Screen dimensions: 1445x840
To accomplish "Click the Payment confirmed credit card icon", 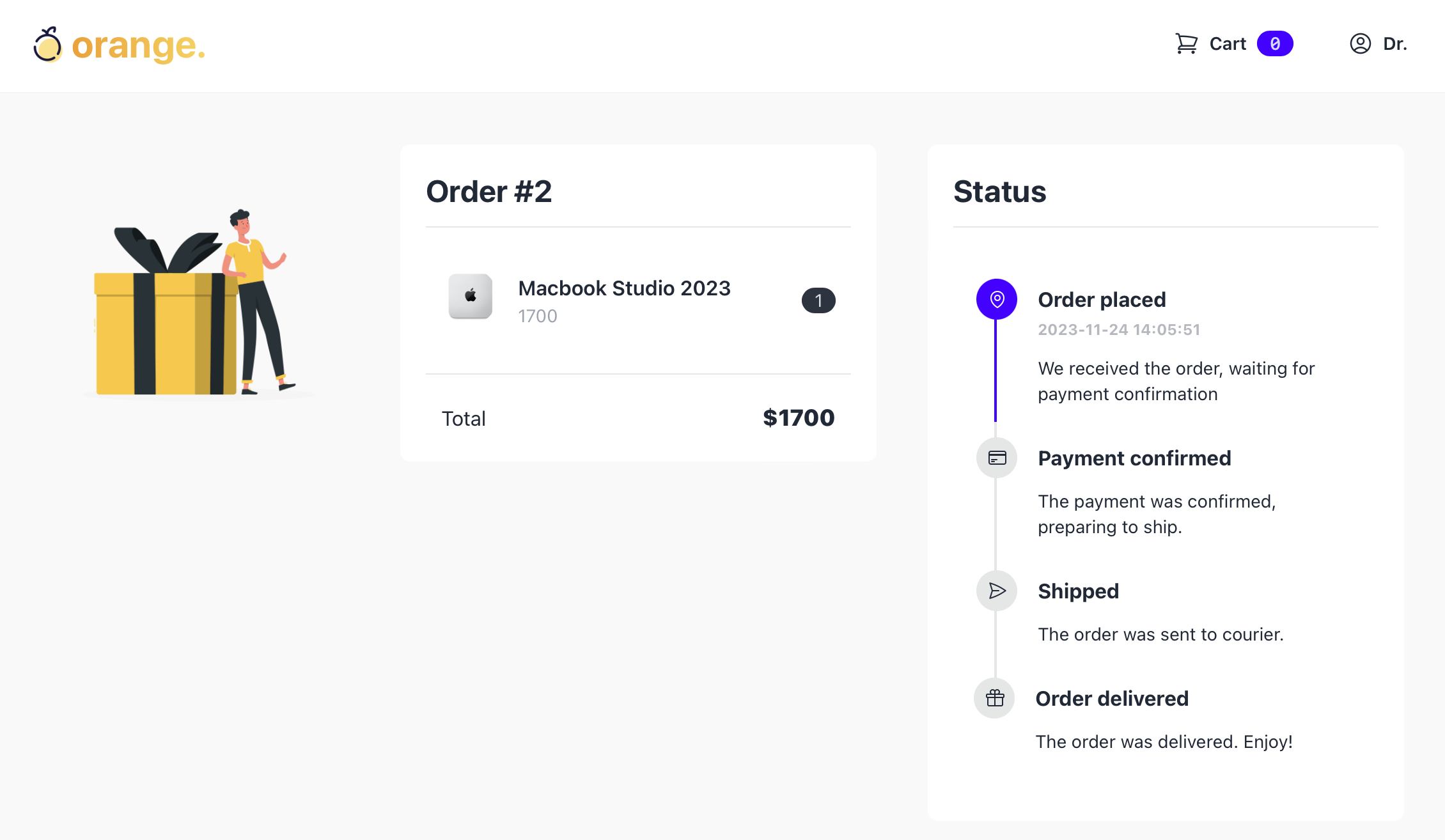I will (997, 458).
